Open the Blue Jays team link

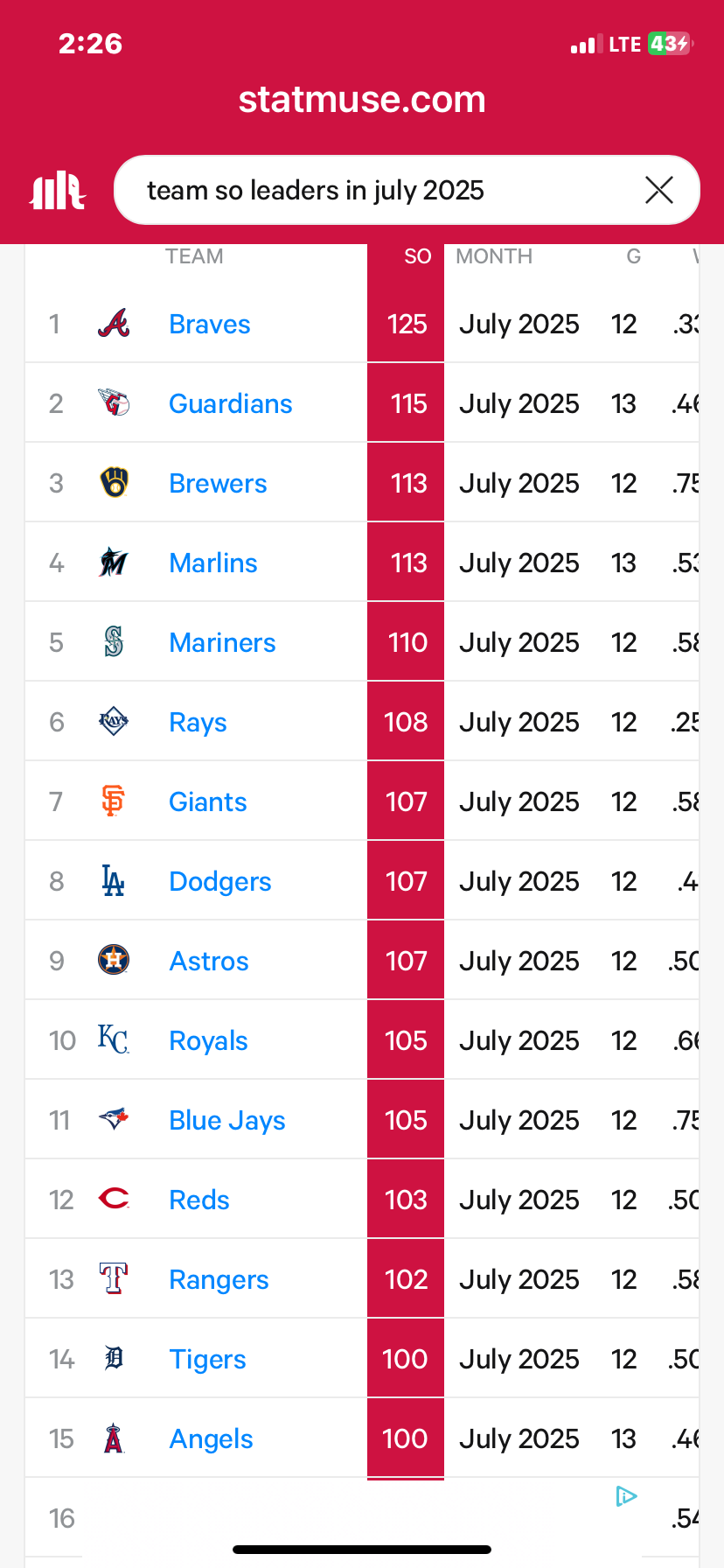(227, 1120)
